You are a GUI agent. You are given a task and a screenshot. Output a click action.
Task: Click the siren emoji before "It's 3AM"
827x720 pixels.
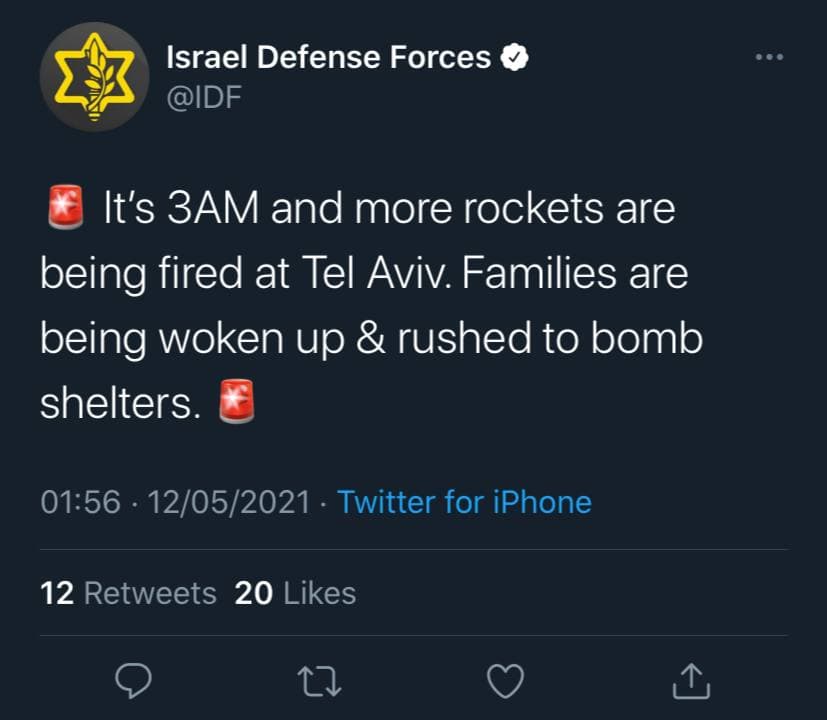pyautogui.click(x=64, y=211)
